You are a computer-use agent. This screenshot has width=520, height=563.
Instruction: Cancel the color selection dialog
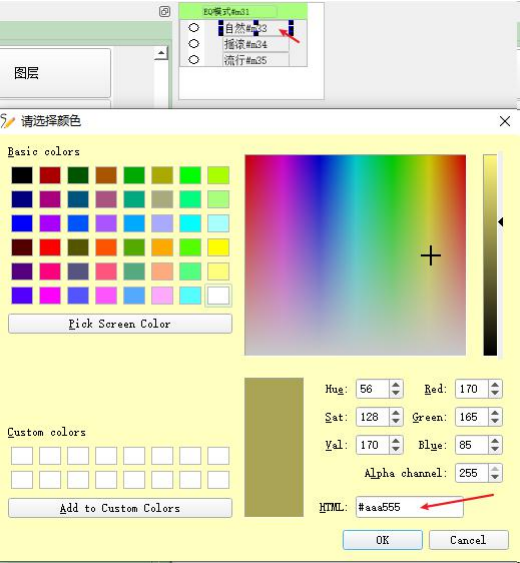click(468, 540)
